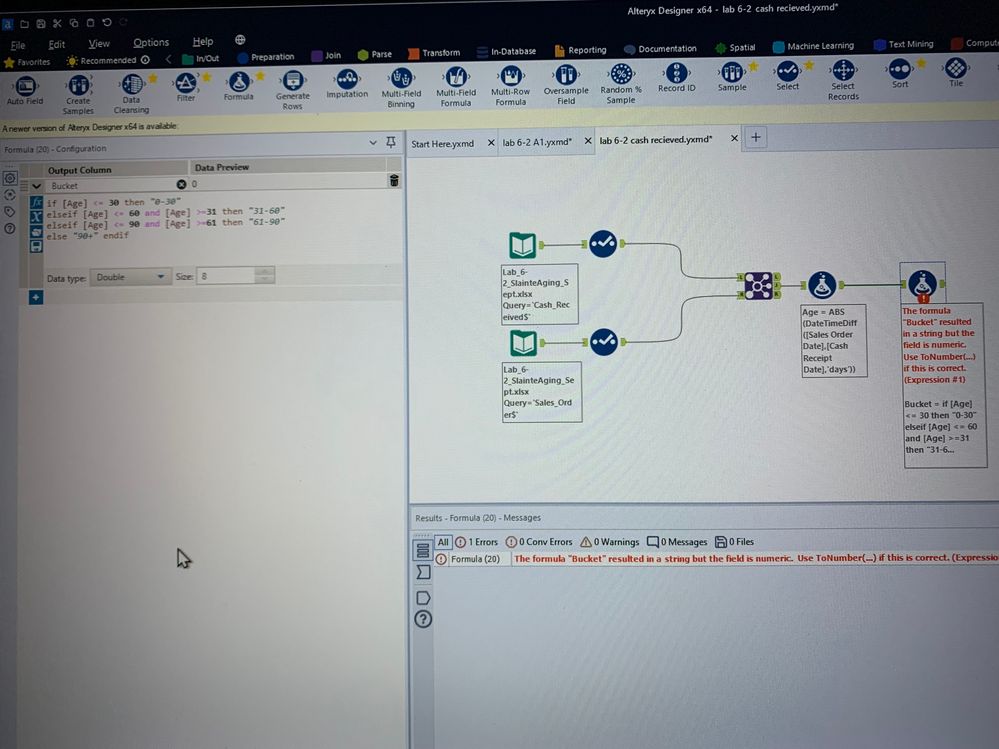Add a new expression with plus button

pos(36,297)
